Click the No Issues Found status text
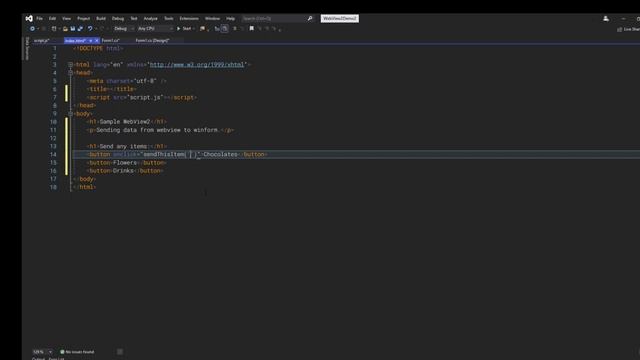The image size is (640, 360). coord(80,352)
